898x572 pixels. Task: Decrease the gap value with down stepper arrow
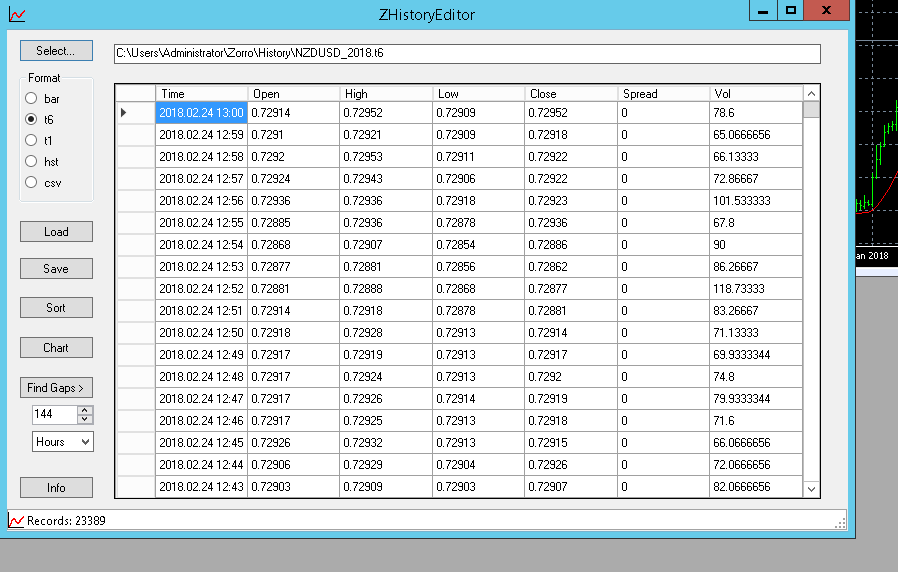click(85, 419)
